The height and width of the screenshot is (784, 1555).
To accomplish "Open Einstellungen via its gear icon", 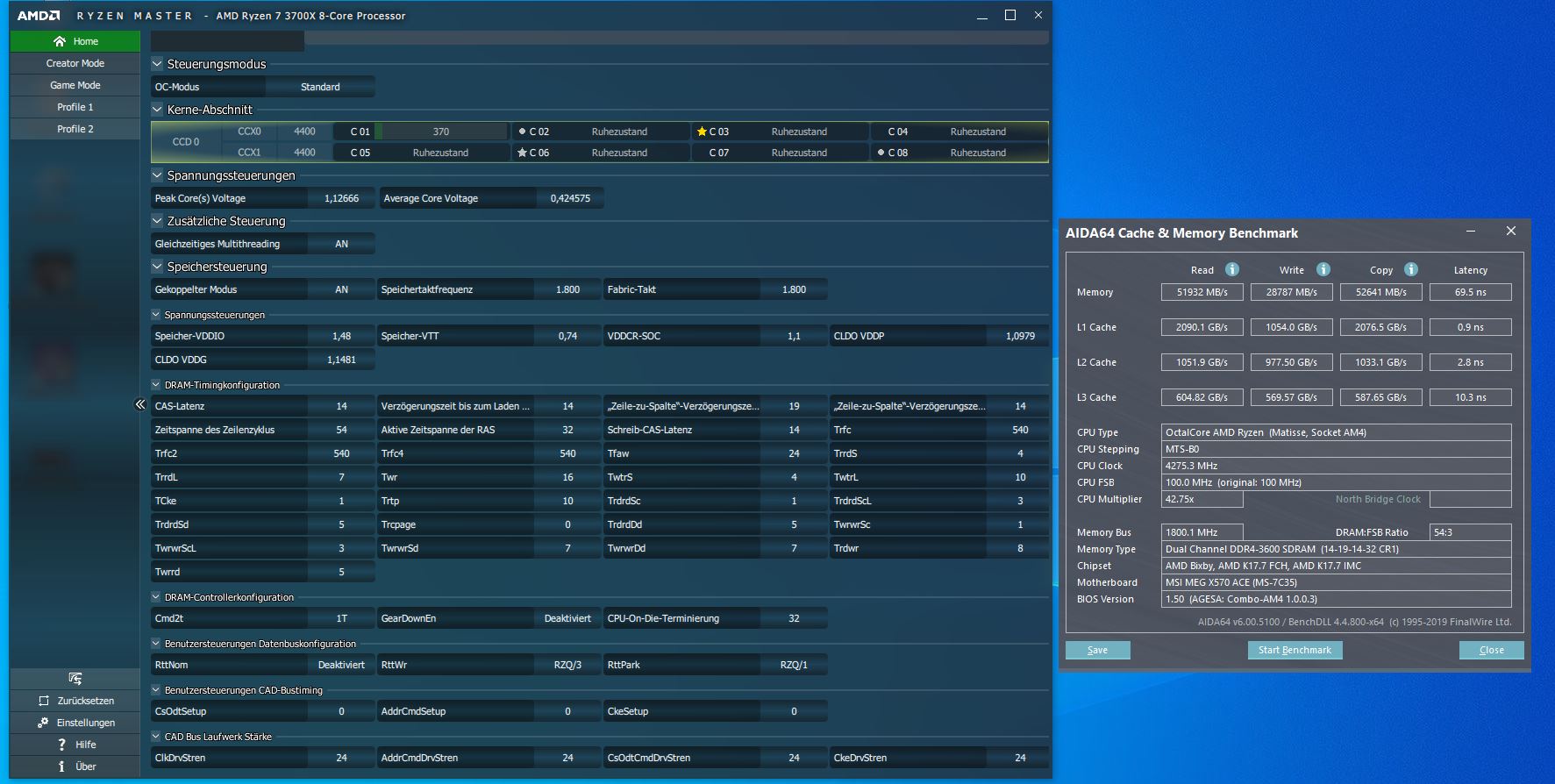I will coord(43,723).
